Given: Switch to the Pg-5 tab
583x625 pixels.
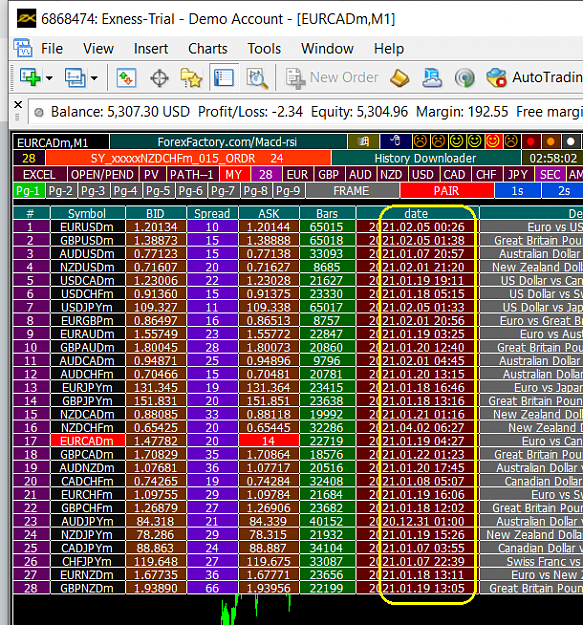Looking at the screenshot, I should point(158,191).
